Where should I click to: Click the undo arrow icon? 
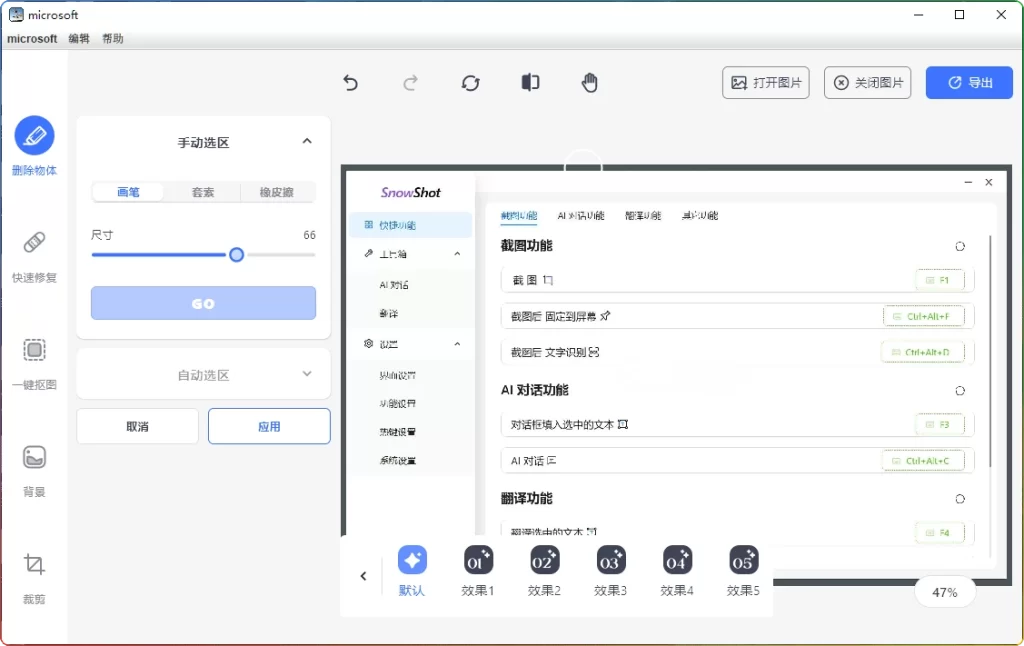[350, 83]
